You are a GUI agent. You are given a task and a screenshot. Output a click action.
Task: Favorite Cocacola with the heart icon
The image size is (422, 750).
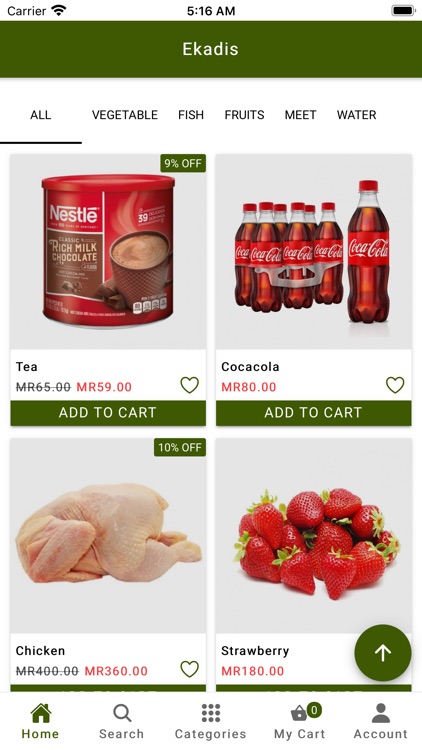tap(395, 385)
